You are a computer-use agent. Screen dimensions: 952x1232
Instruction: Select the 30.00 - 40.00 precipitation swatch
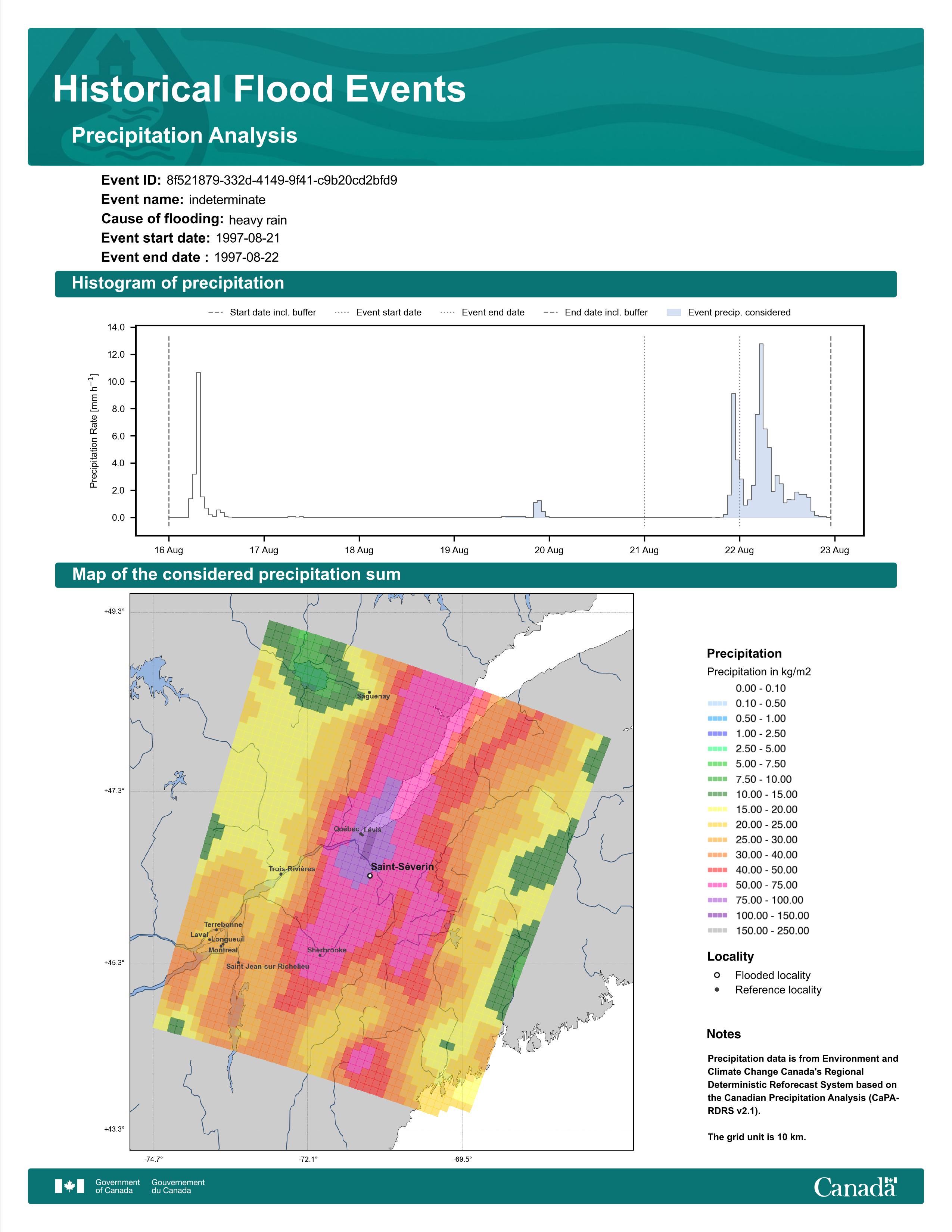(717, 855)
